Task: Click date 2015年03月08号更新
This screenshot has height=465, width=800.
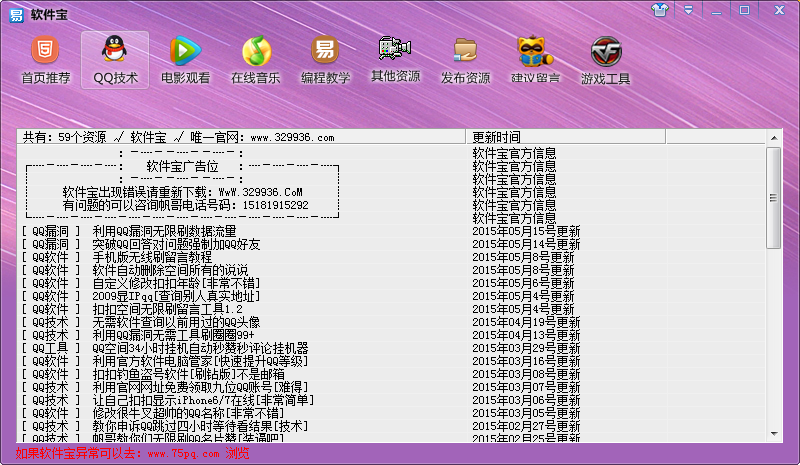Action: pos(526,375)
